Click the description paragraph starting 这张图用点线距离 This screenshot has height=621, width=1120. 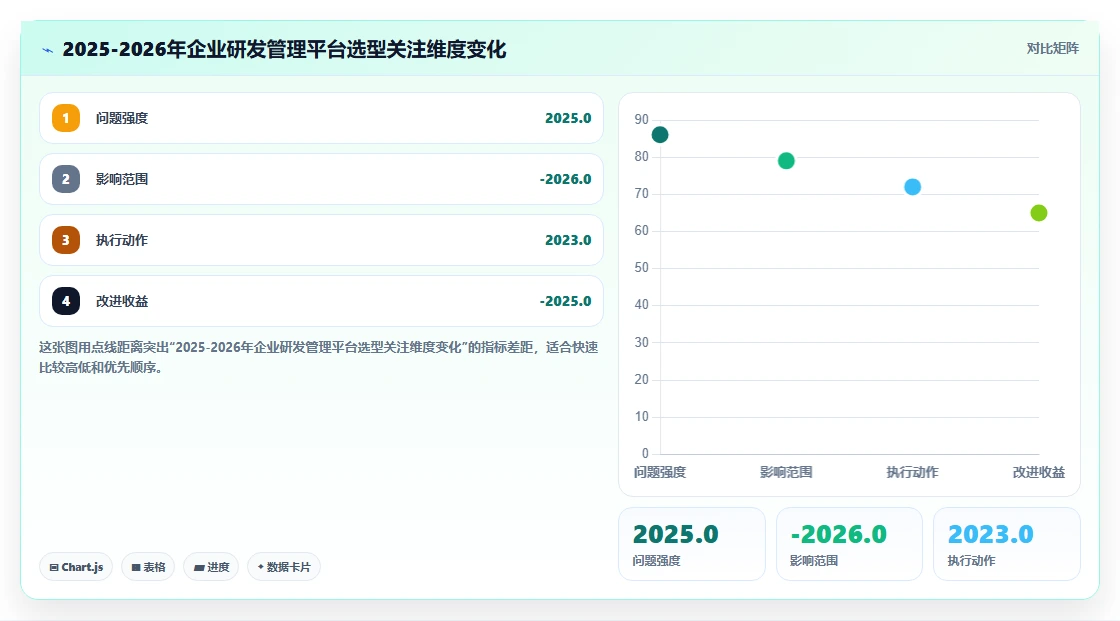319,357
